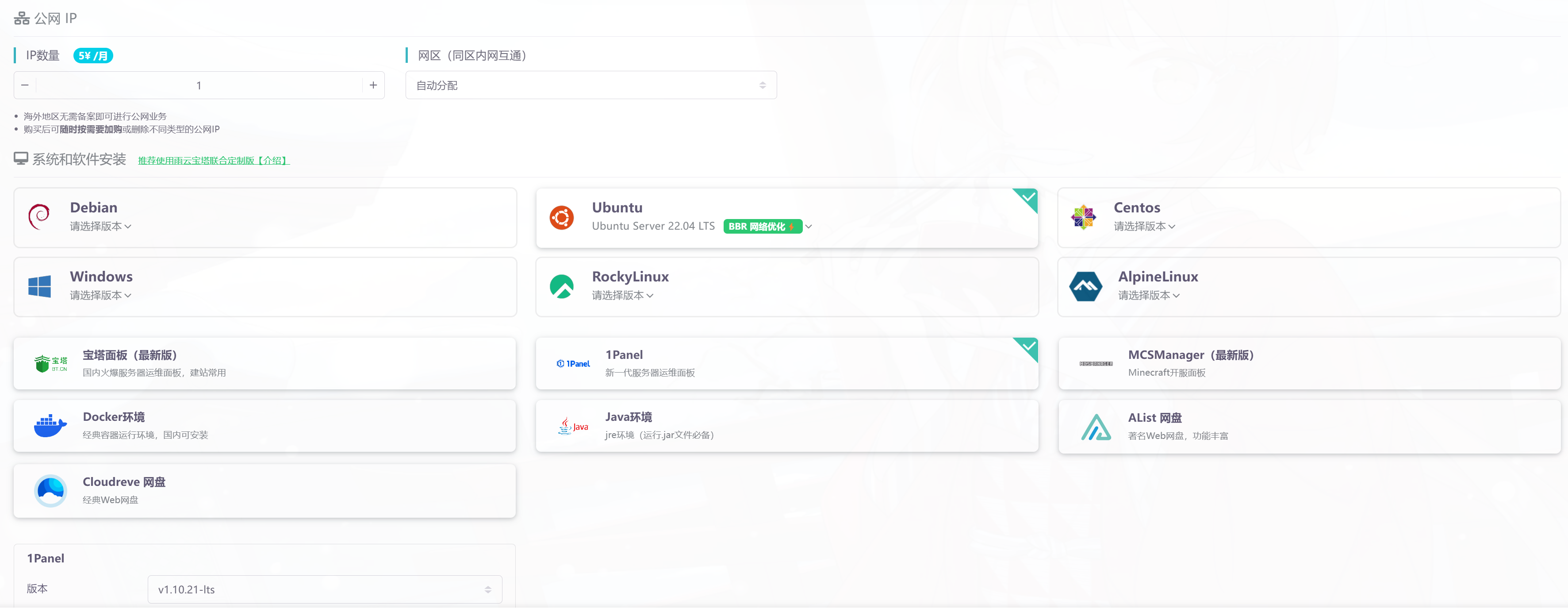Viewport: 1568px width, 608px height.
Task: Click the 1Panel section heading at bottom
Action: point(46,558)
